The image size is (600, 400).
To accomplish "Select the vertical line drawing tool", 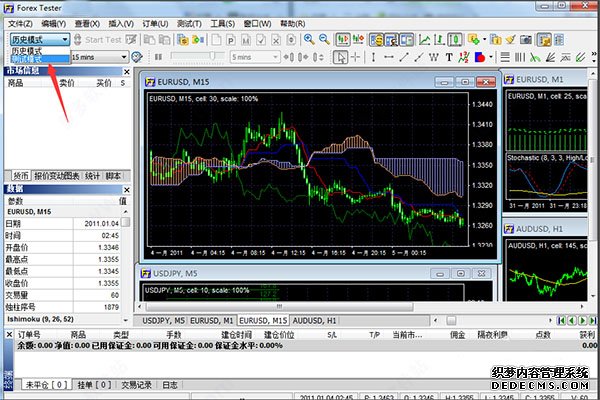I will point(373,57).
